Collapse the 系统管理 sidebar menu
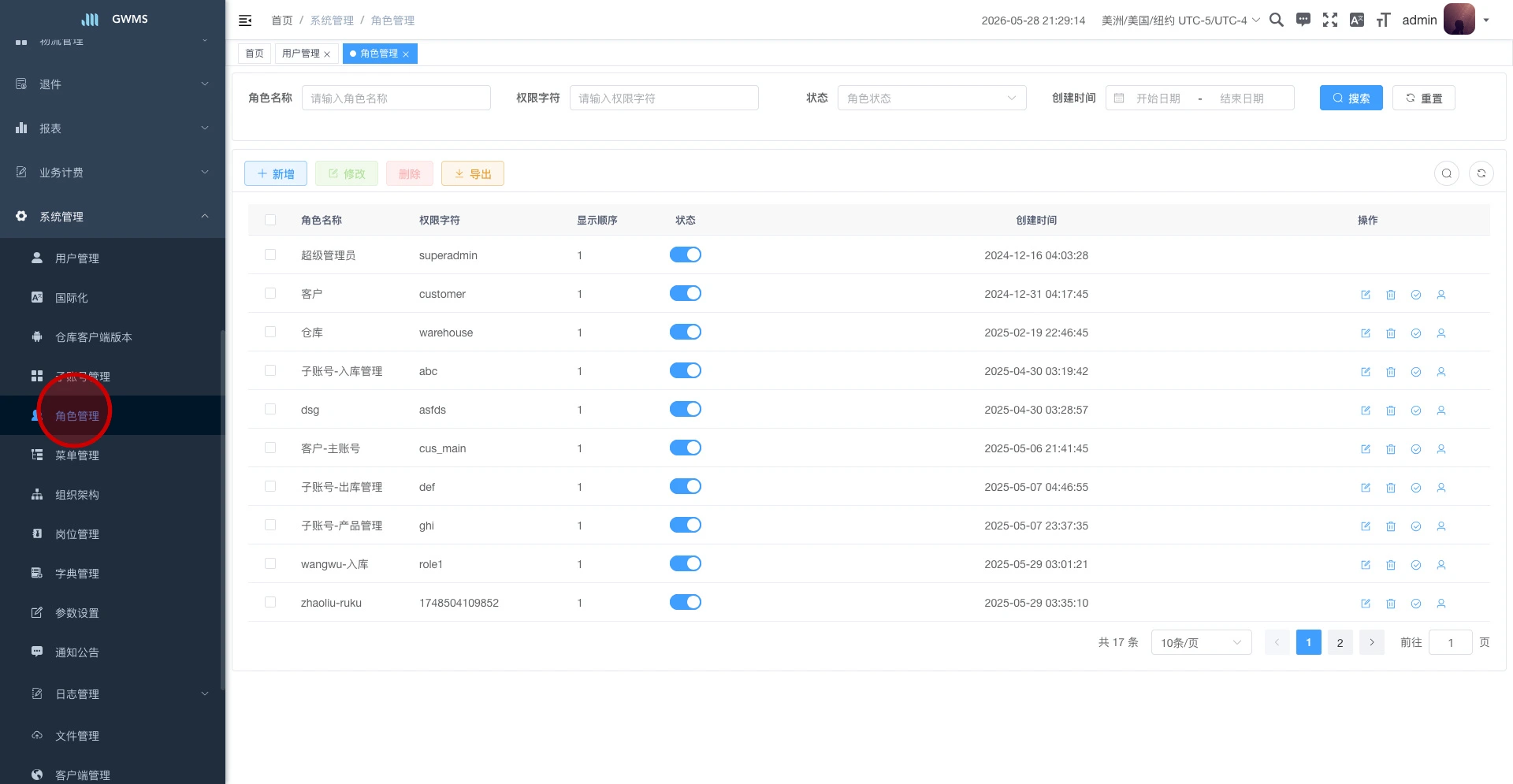The height and width of the screenshot is (784, 1513). point(113,217)
